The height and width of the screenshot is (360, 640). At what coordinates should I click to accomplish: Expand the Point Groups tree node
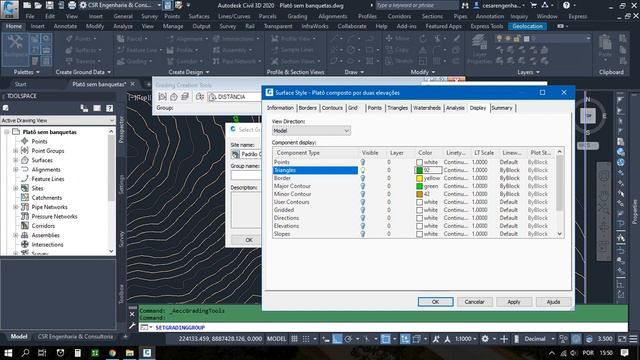click(x=16, y=151)
